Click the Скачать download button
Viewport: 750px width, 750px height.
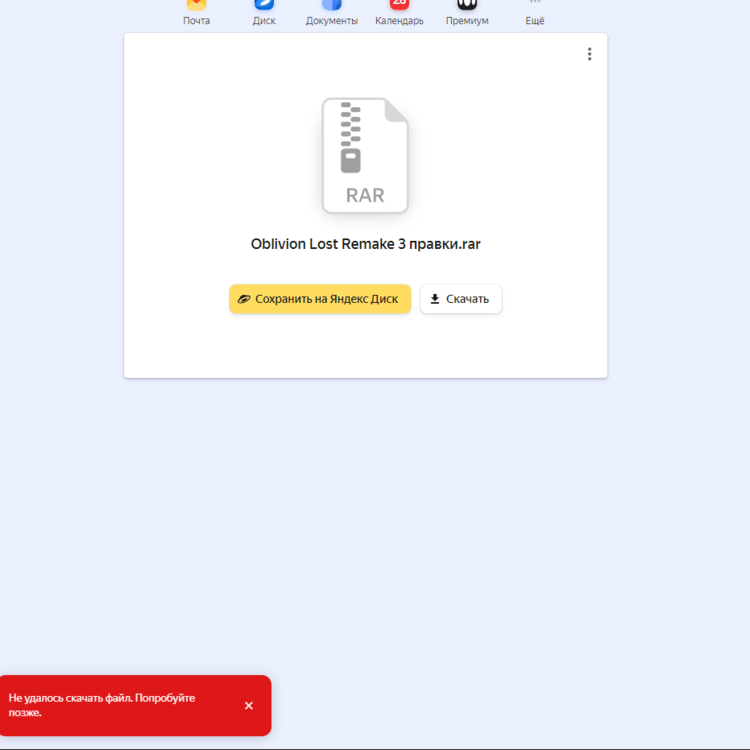pos(461,299)
